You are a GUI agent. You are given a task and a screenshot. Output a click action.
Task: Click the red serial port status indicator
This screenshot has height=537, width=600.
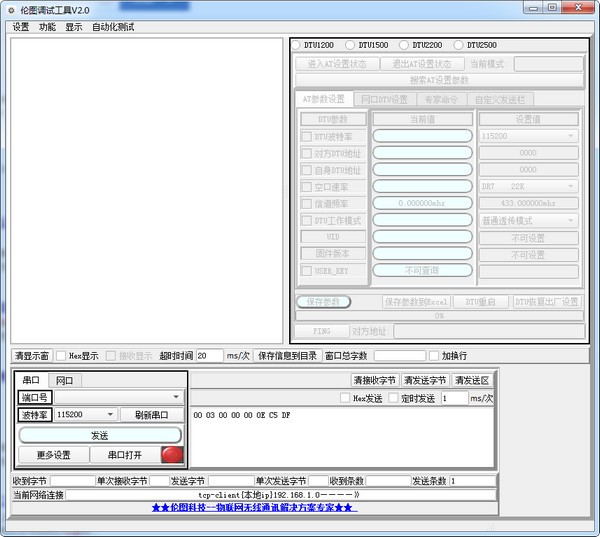(x=172, y=455)
